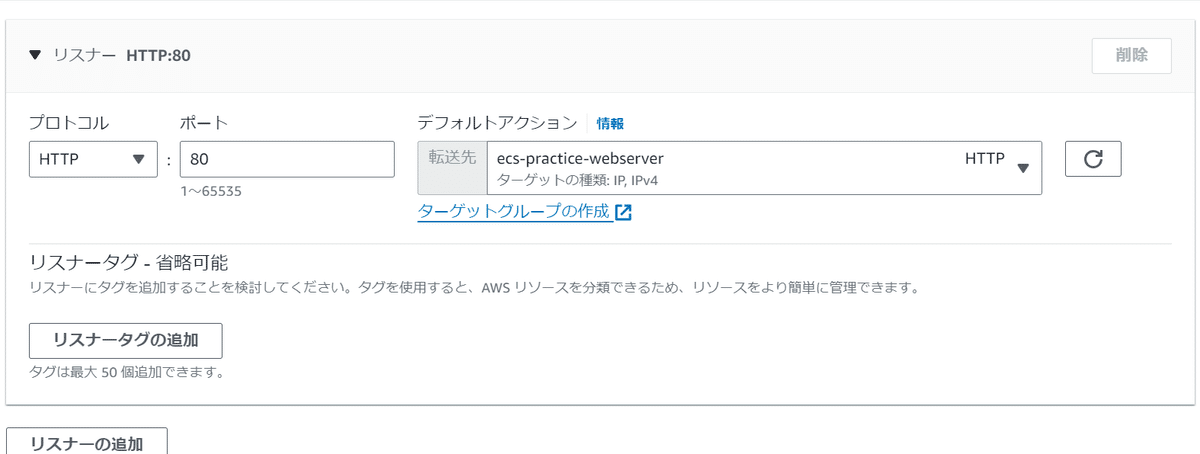Screen dimensions: 1200x454
Task: Click the リスナータグ - 省略可能 heading
Action: coord(129,264)
